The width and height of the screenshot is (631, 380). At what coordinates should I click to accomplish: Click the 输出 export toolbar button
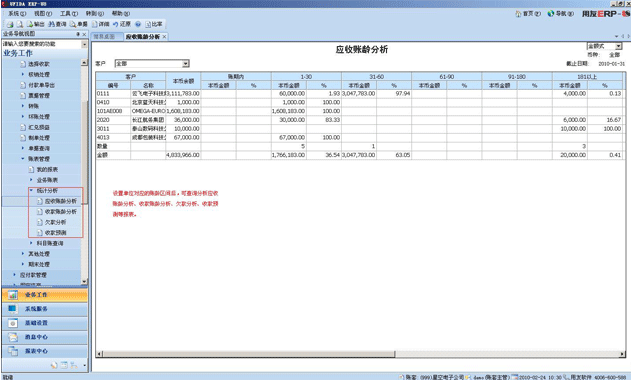[x=35, y=25]
